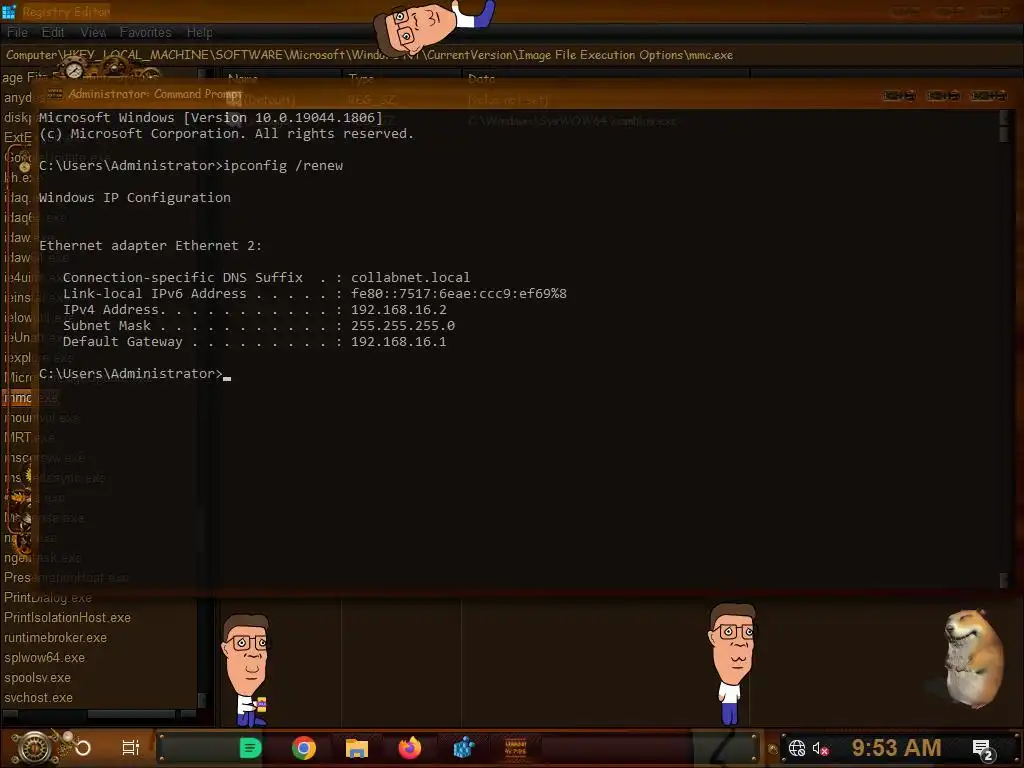
Task: Switch to Command Prompt via its taskbar icon
Action: click(x=516, y=748)
